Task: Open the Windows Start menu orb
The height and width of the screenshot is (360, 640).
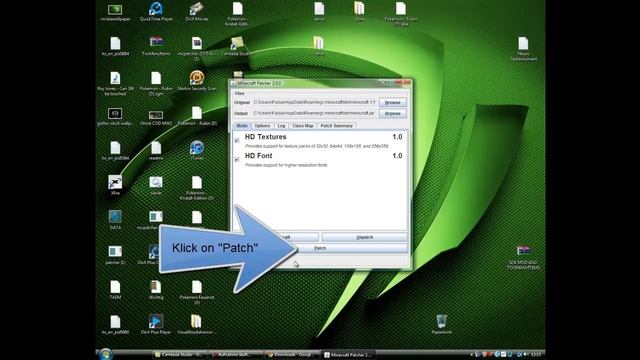Action: [x=106, y=354]
